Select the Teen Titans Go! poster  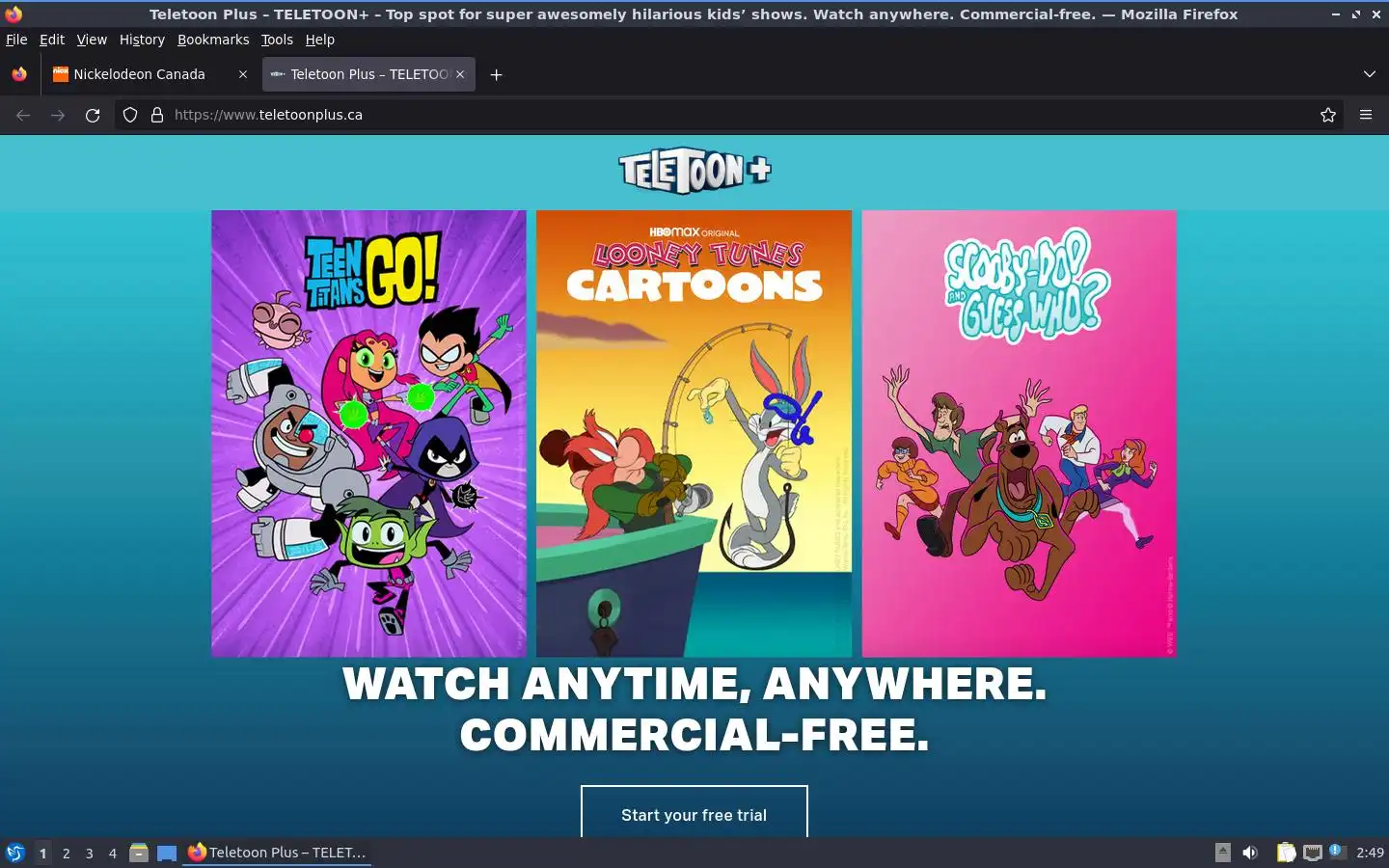(x=368, y=433)
